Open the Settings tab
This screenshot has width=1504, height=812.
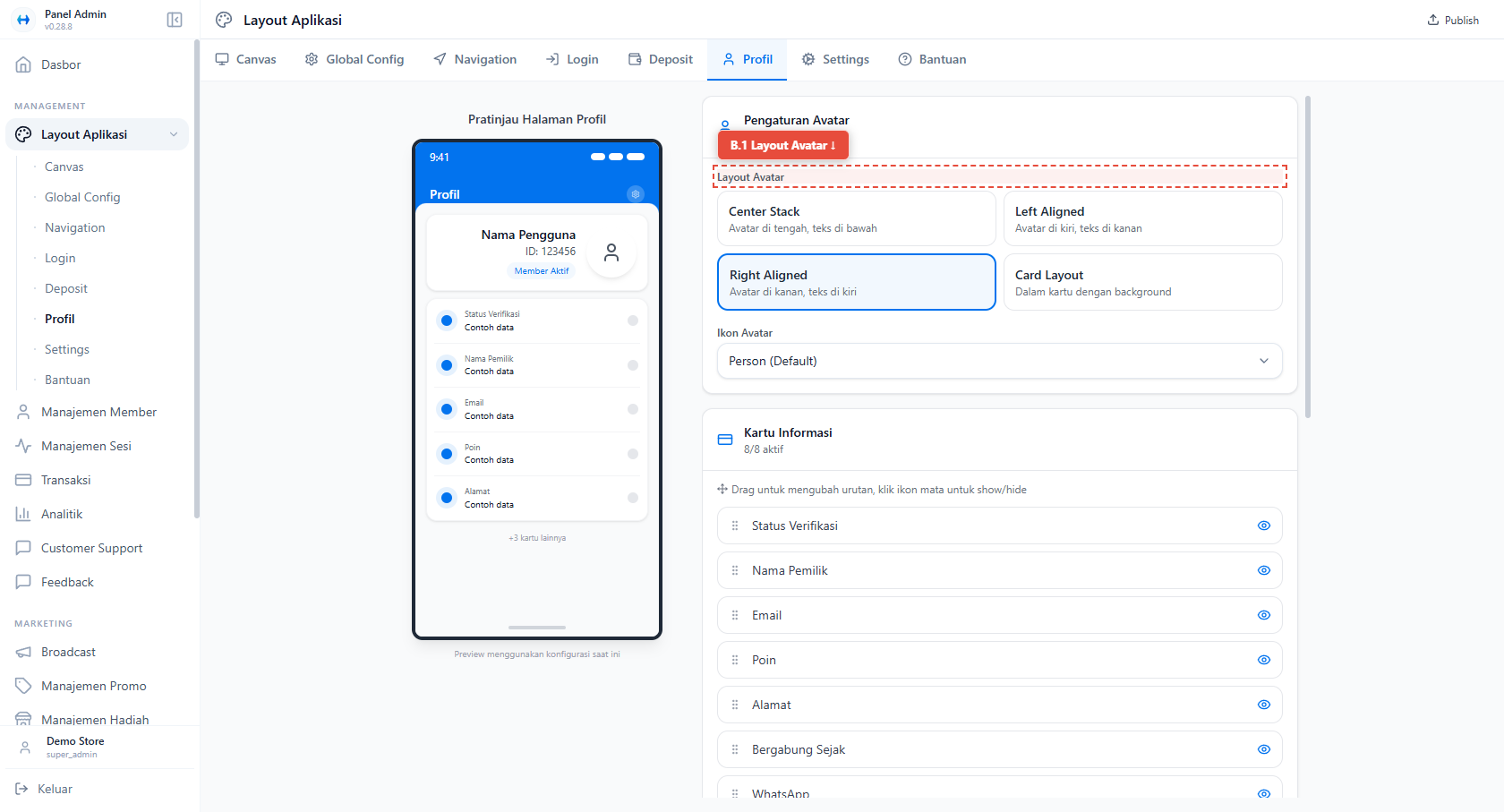(835, 59)
